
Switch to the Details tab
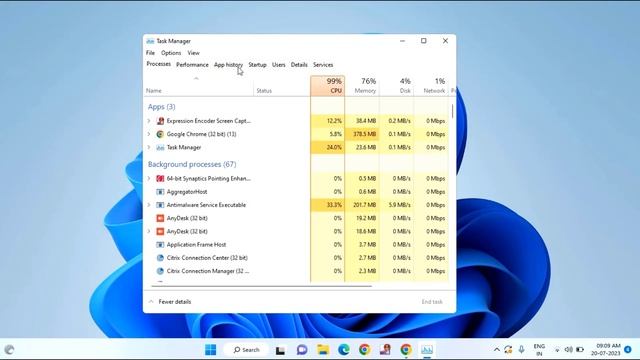(299, 64)
